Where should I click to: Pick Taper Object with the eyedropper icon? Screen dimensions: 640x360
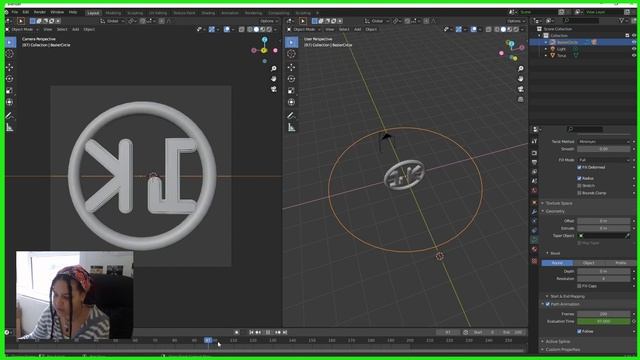[627, 236]
